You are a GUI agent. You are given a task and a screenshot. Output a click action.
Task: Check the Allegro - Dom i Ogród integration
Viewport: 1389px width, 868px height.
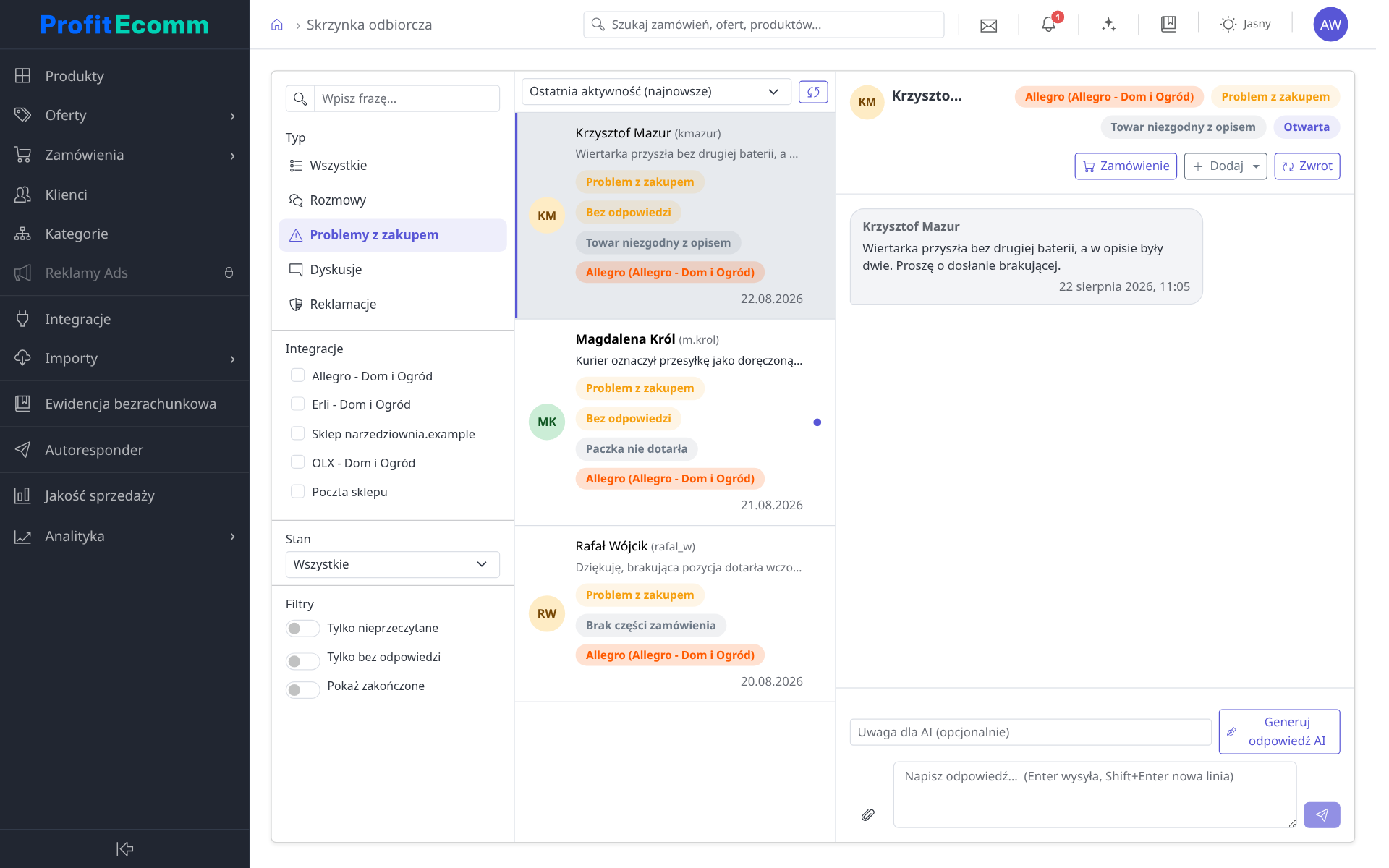(297, 375)
